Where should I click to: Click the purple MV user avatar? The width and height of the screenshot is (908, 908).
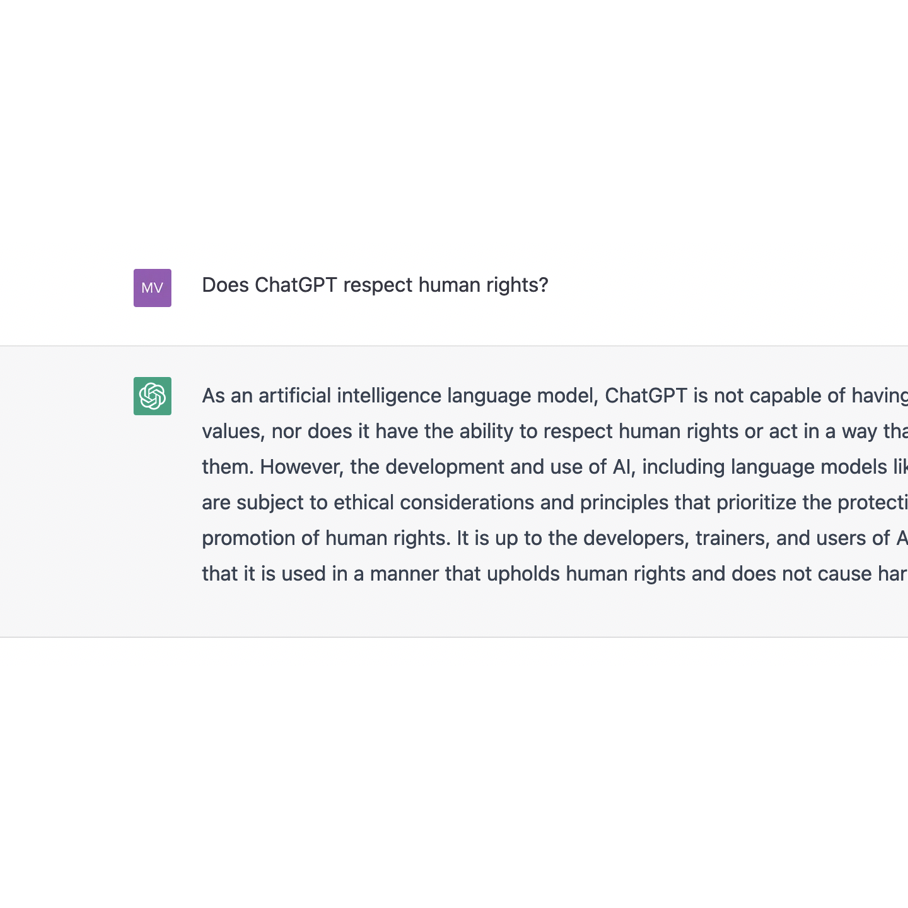coord(152,288)
